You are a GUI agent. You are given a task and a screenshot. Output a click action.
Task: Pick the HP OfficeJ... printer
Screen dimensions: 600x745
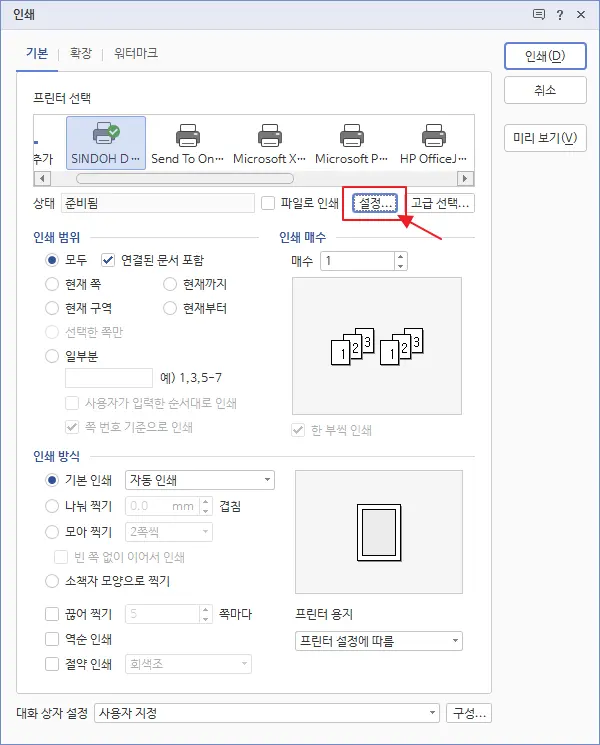click(x=433, y=143)
